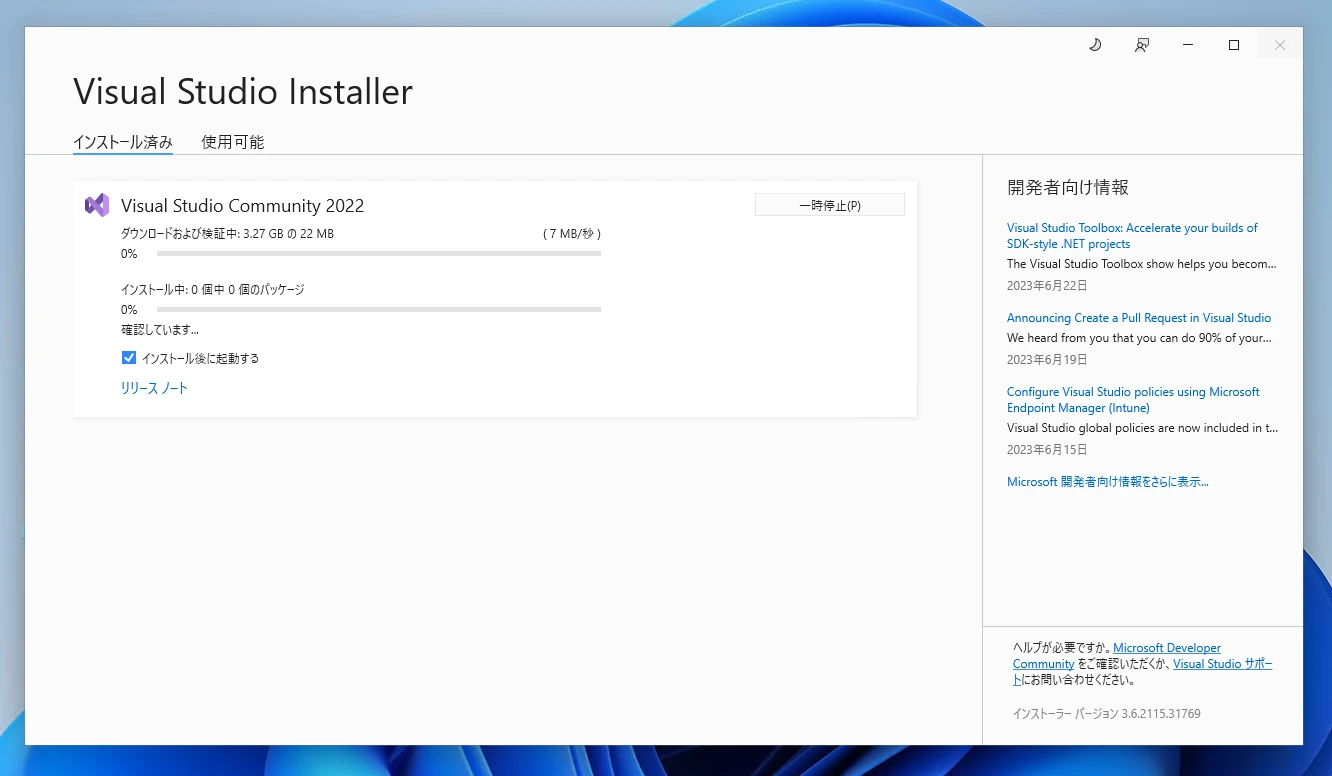Click インストーラー バージョン 3.6.2115.31769 text
Screen dimensions: 1332x776
pyautogui.click(x=1107, y=714)
